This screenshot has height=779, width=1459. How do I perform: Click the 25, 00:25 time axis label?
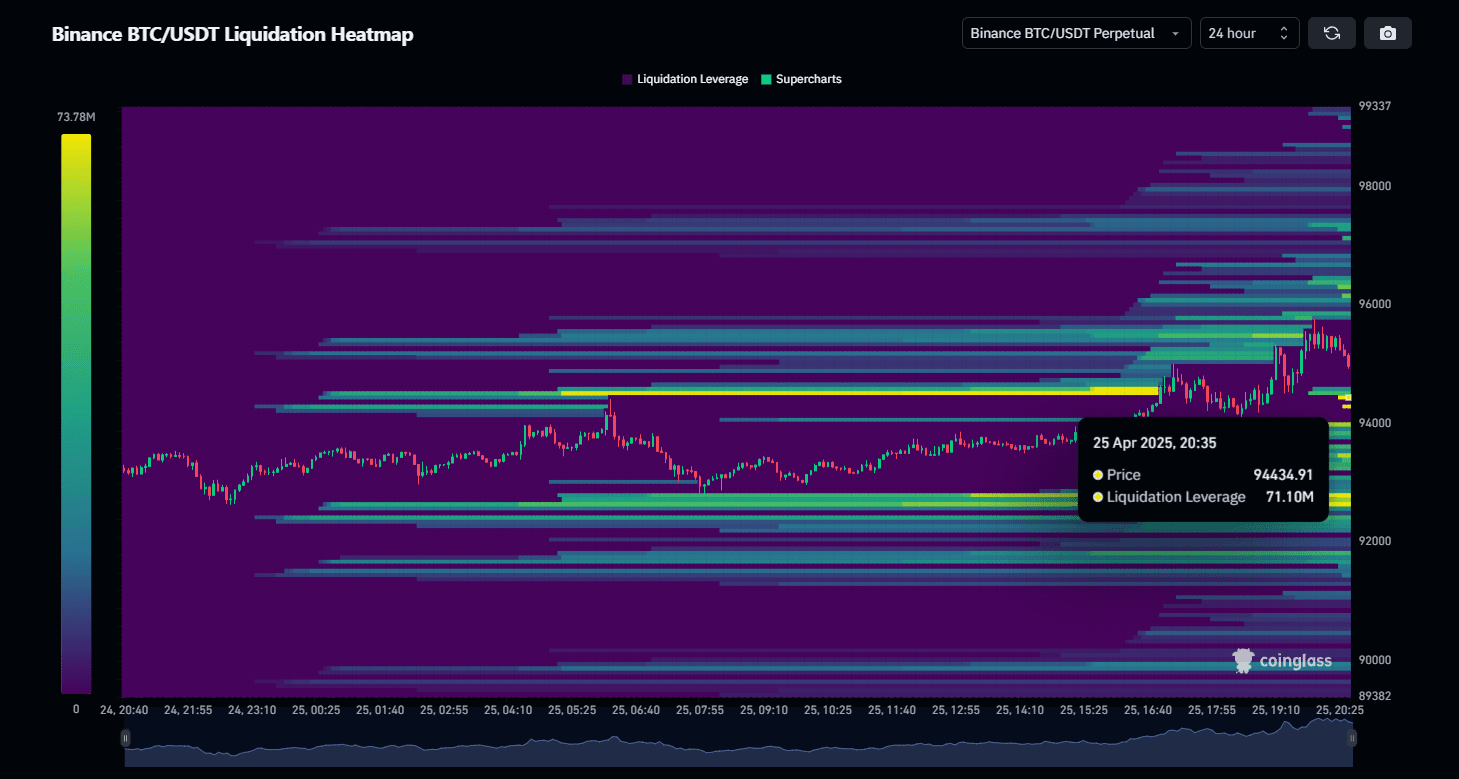point(316,710)
